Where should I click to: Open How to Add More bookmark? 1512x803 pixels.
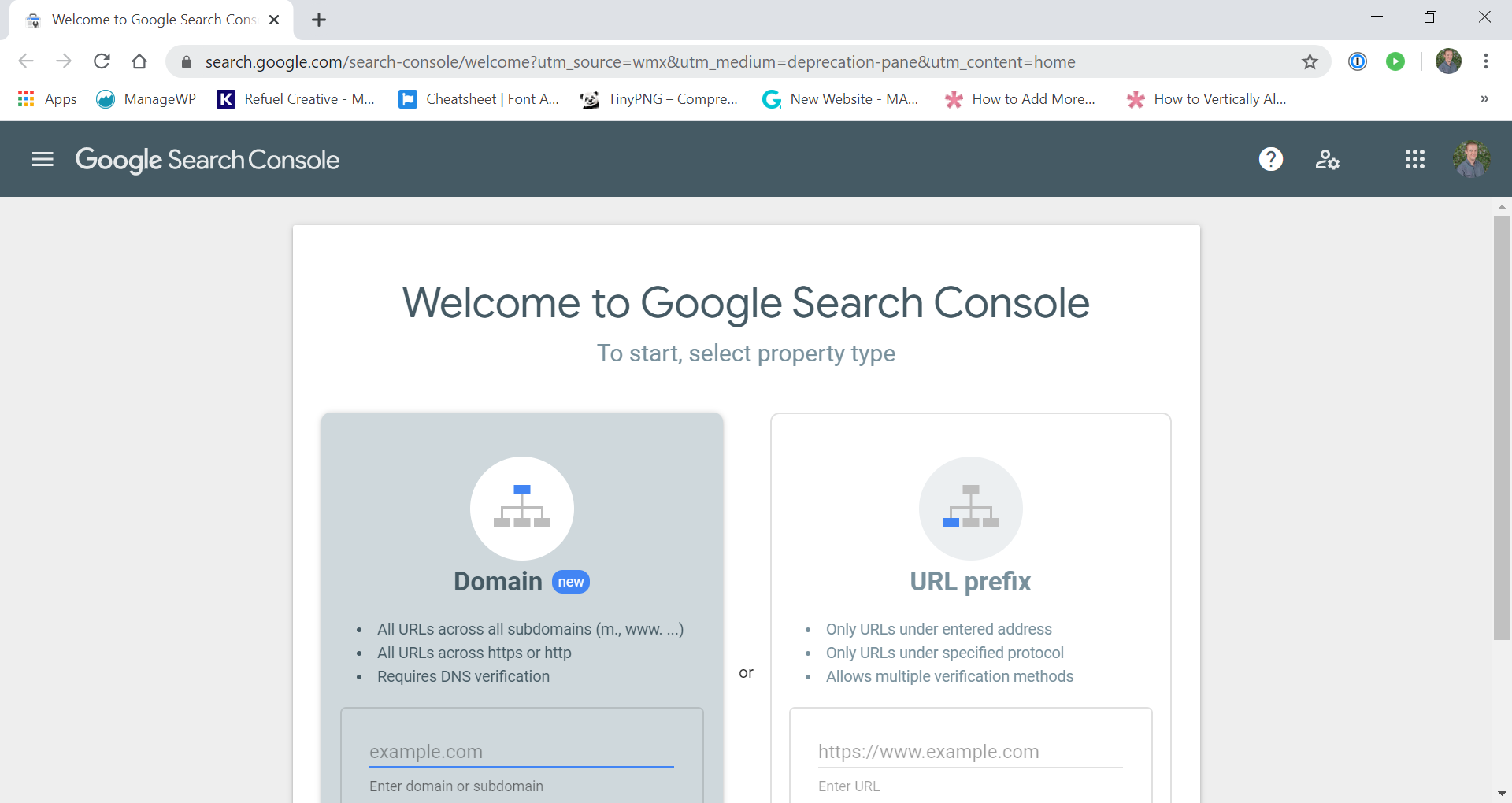point(1021,99)
